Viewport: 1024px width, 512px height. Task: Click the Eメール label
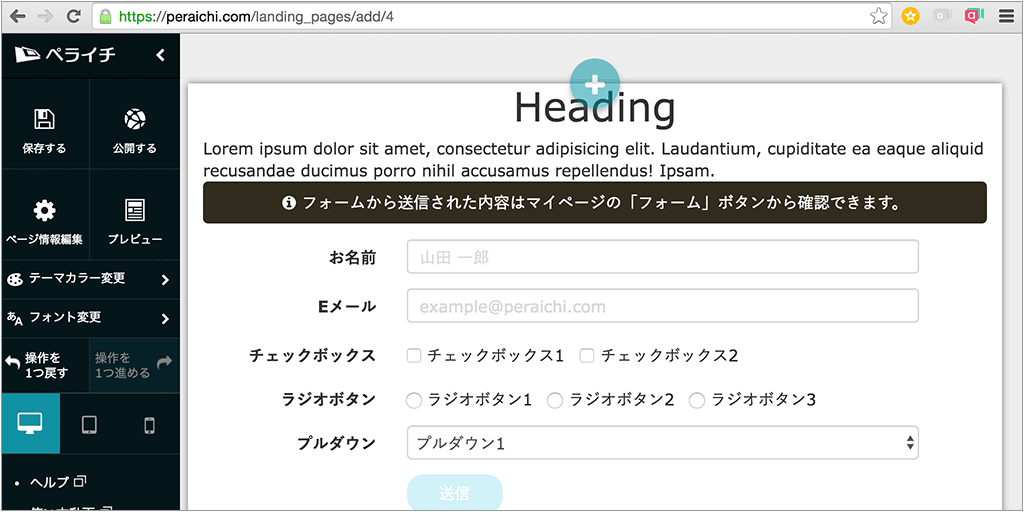pyautogui.click(x=347, y=306)
